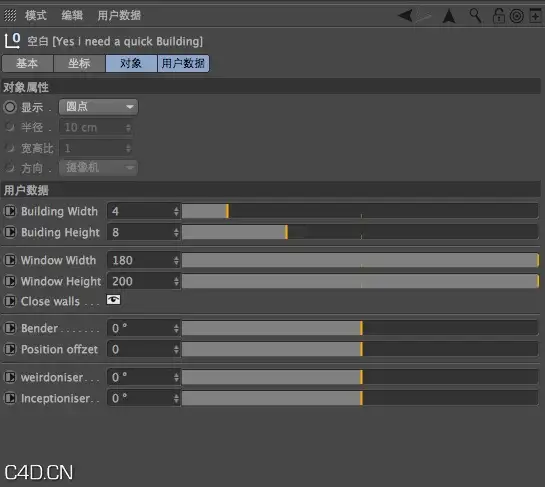
Task: Click the Window Width slider bar
Action: coord(360,260)
